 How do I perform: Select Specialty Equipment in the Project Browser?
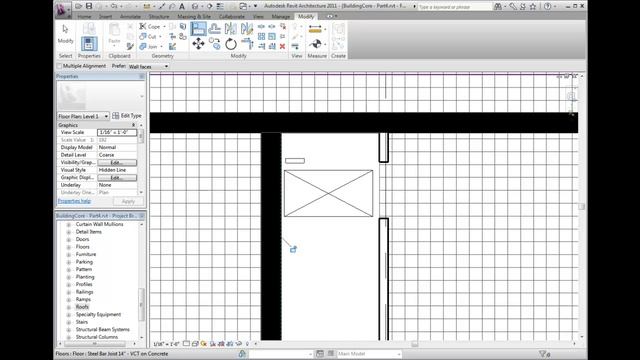[98, 315]
